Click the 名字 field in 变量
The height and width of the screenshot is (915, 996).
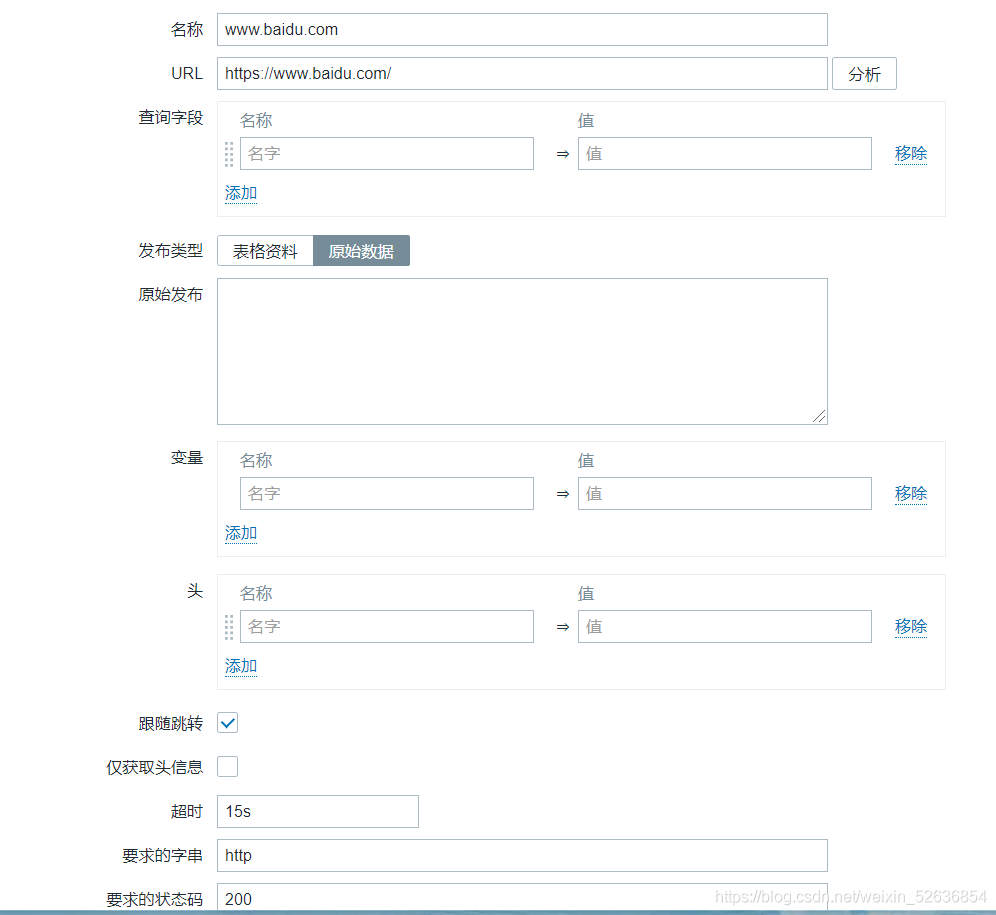387,494
